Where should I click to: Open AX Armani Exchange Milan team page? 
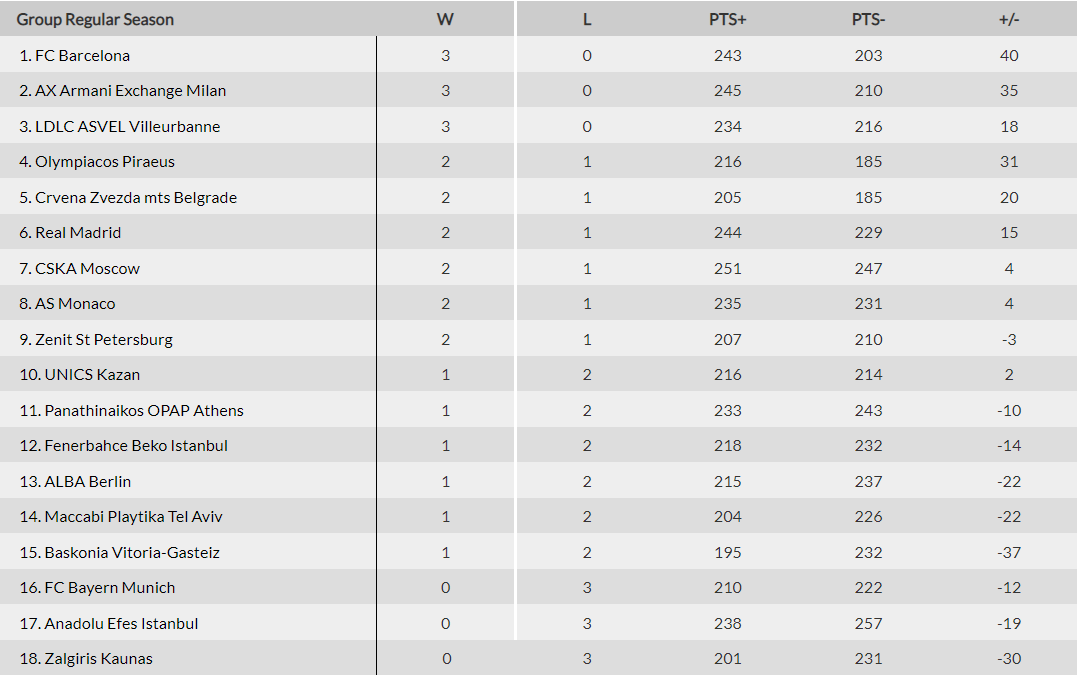(x=130, y=91)
